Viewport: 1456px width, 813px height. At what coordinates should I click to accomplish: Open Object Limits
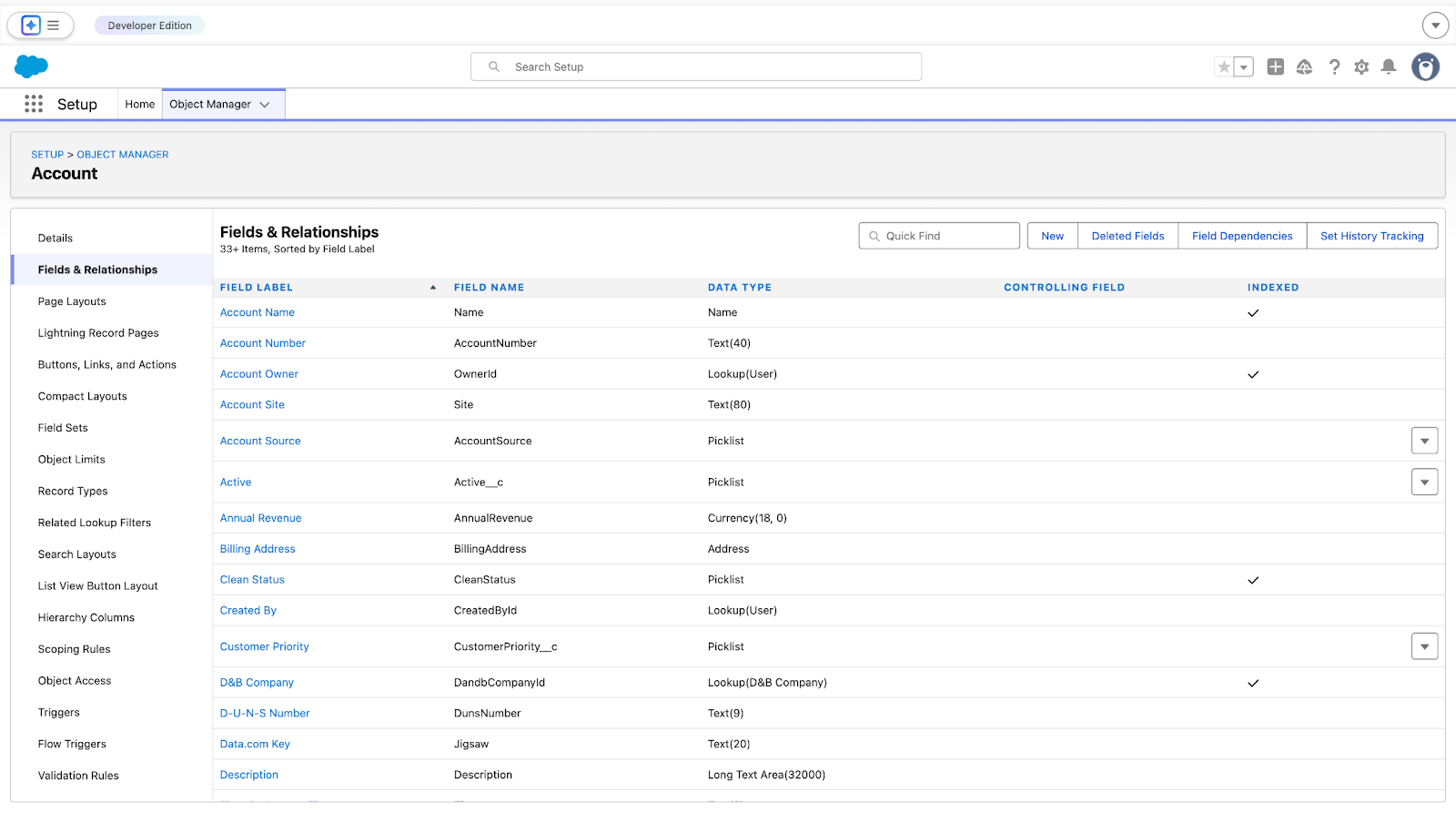pos(72,460)
